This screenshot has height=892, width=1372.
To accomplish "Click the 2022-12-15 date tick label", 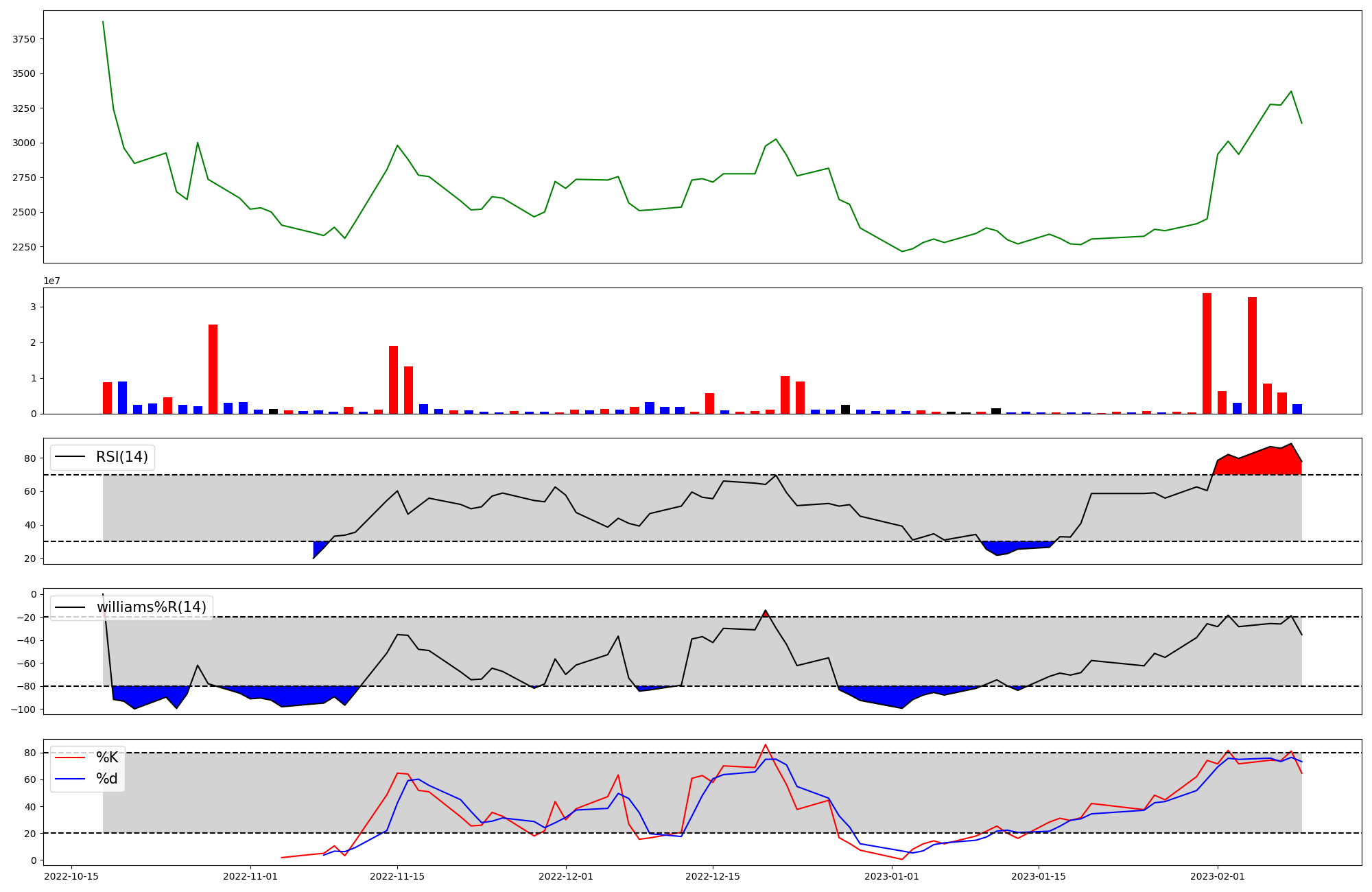I will 713,876.
